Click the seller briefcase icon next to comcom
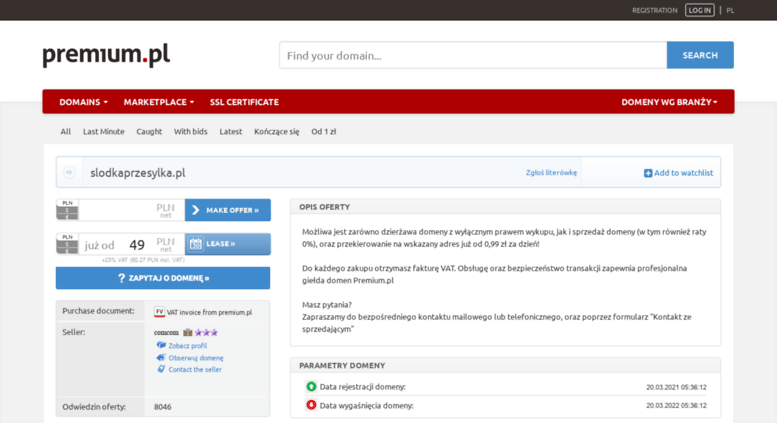 (x=187, y=332)
